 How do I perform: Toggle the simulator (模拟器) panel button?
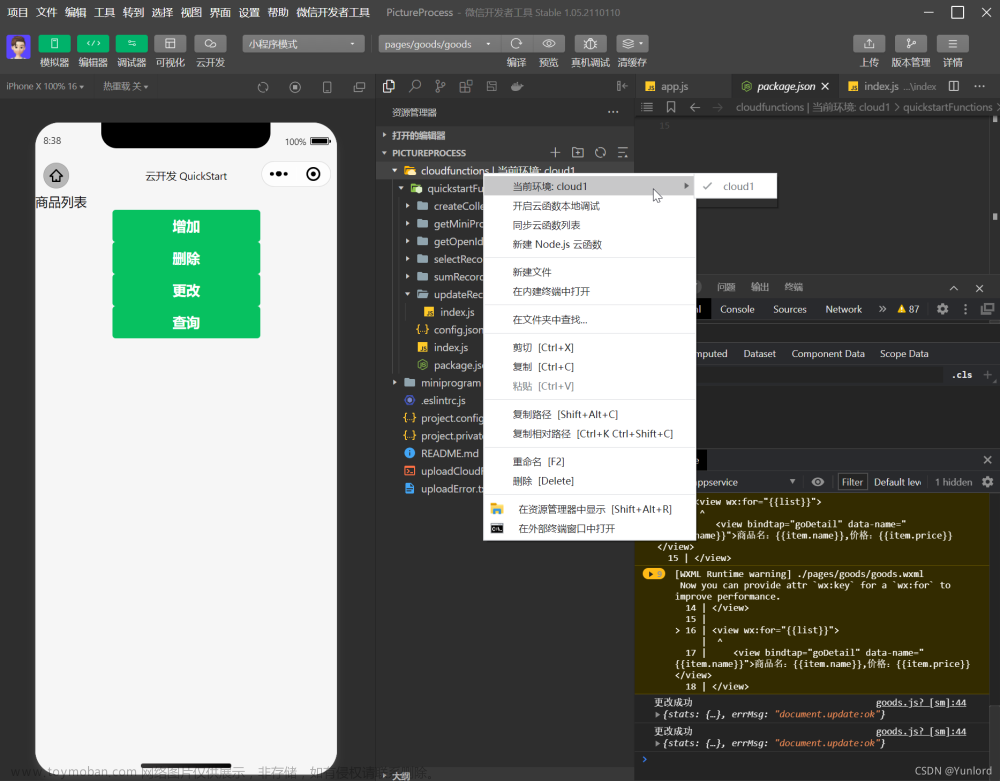point(54,43)
